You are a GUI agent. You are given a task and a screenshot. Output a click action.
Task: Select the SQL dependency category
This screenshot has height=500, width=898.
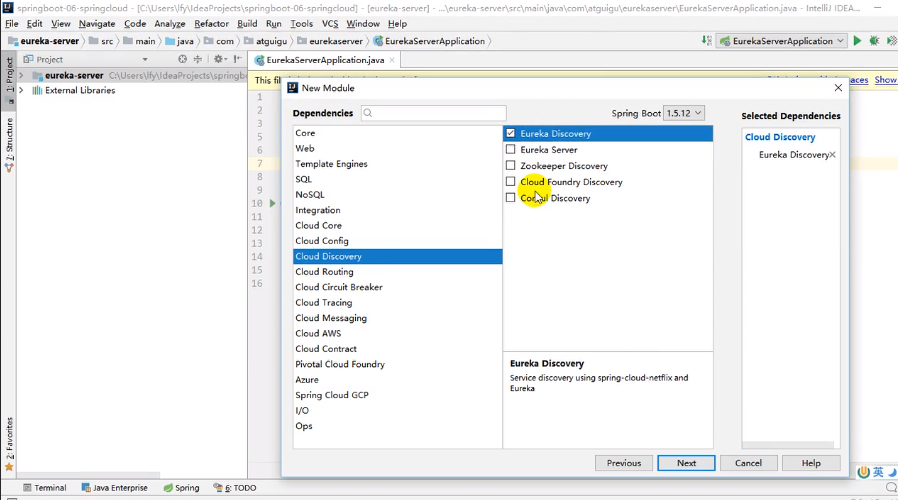click(397, 179)
